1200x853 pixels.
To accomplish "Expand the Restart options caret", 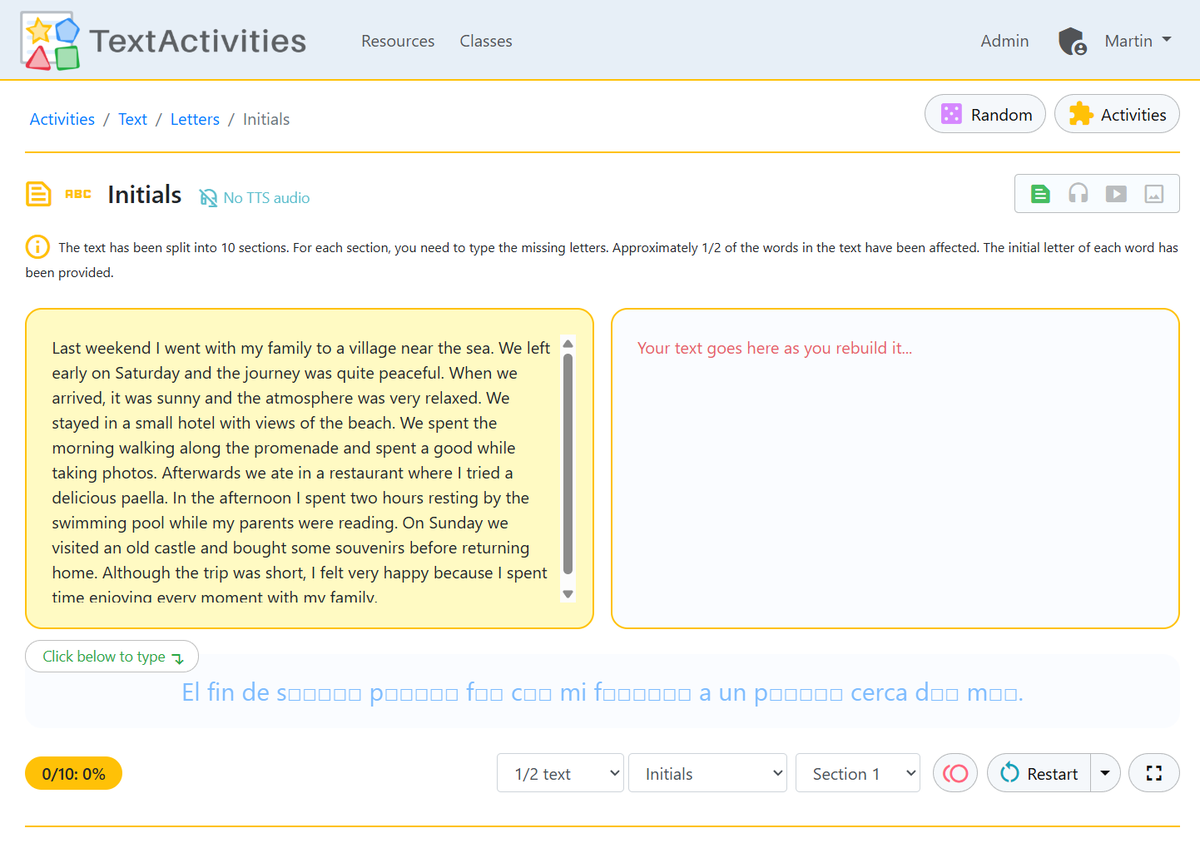I will pyautogui.click(x=1105, y=773).
